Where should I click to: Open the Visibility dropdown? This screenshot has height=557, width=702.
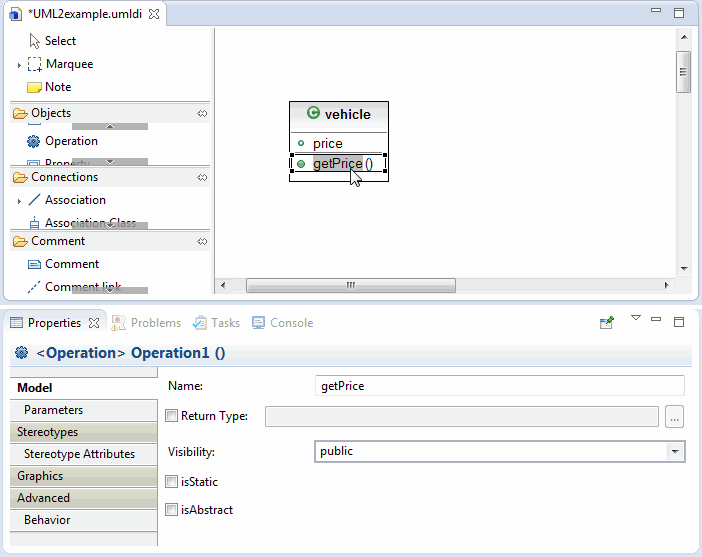[x=676, y=452]
